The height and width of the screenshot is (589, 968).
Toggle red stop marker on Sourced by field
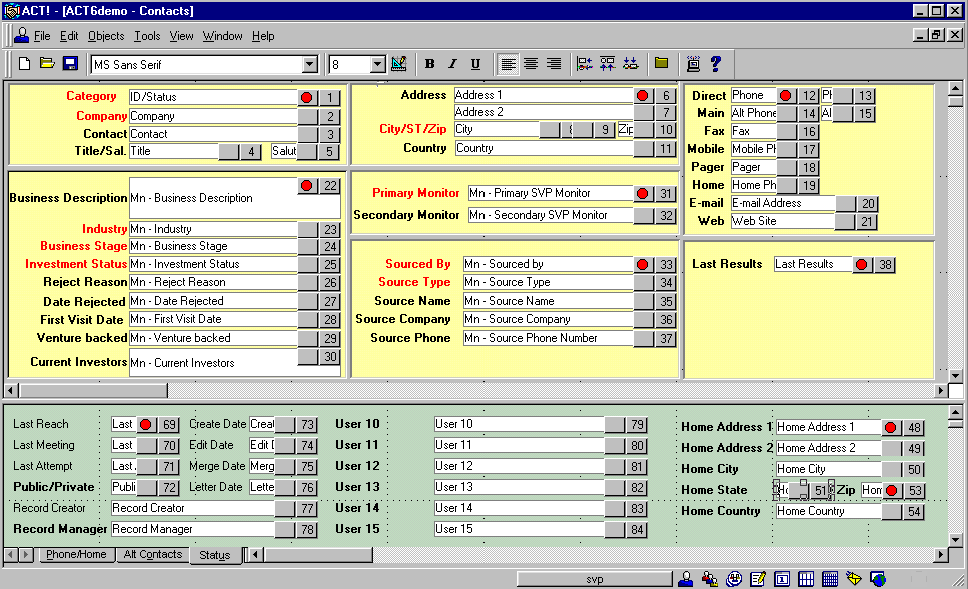click(x=643, y=265)
